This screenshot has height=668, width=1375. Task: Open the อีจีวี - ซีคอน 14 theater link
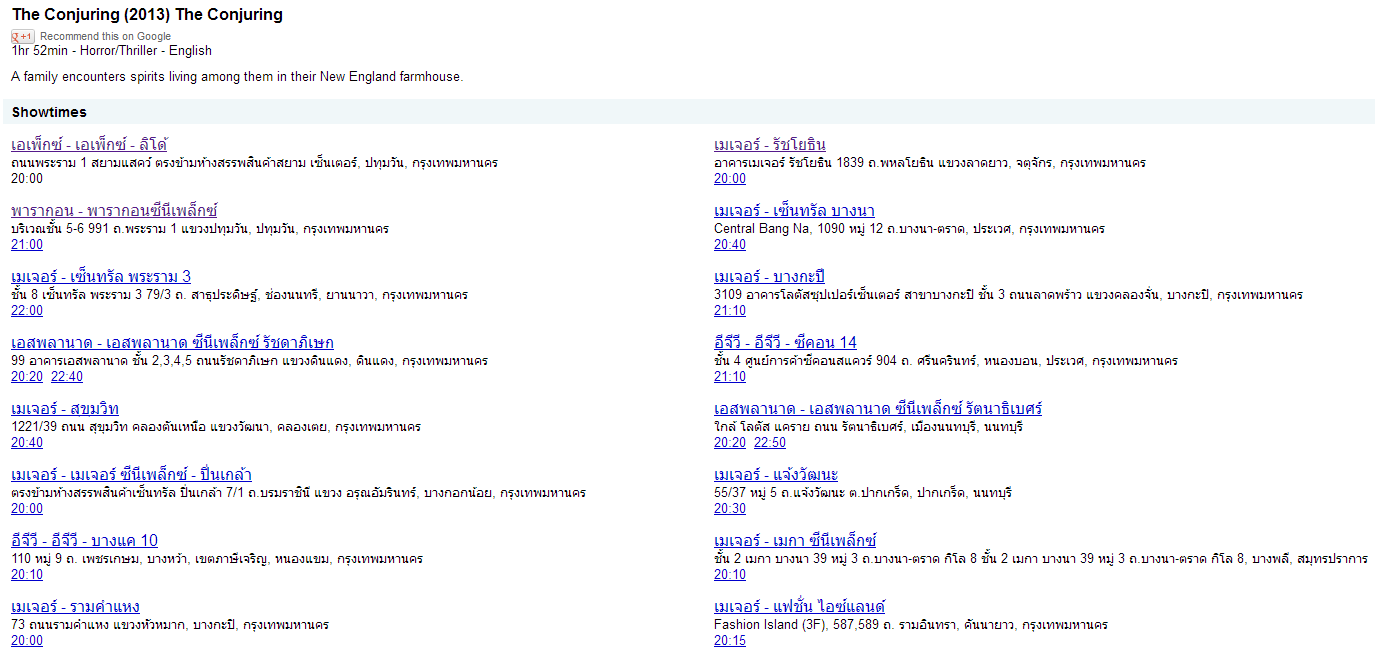coord(785,342)
